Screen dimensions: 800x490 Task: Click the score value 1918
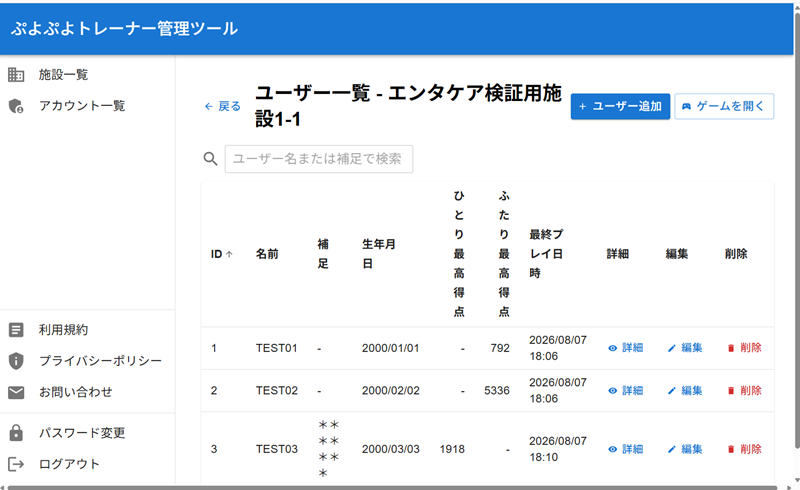(452, 449)
